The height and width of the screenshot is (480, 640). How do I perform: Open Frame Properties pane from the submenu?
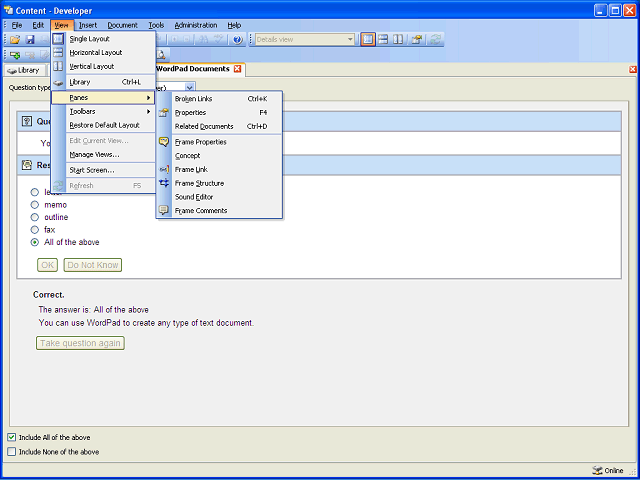pos(219,142)
